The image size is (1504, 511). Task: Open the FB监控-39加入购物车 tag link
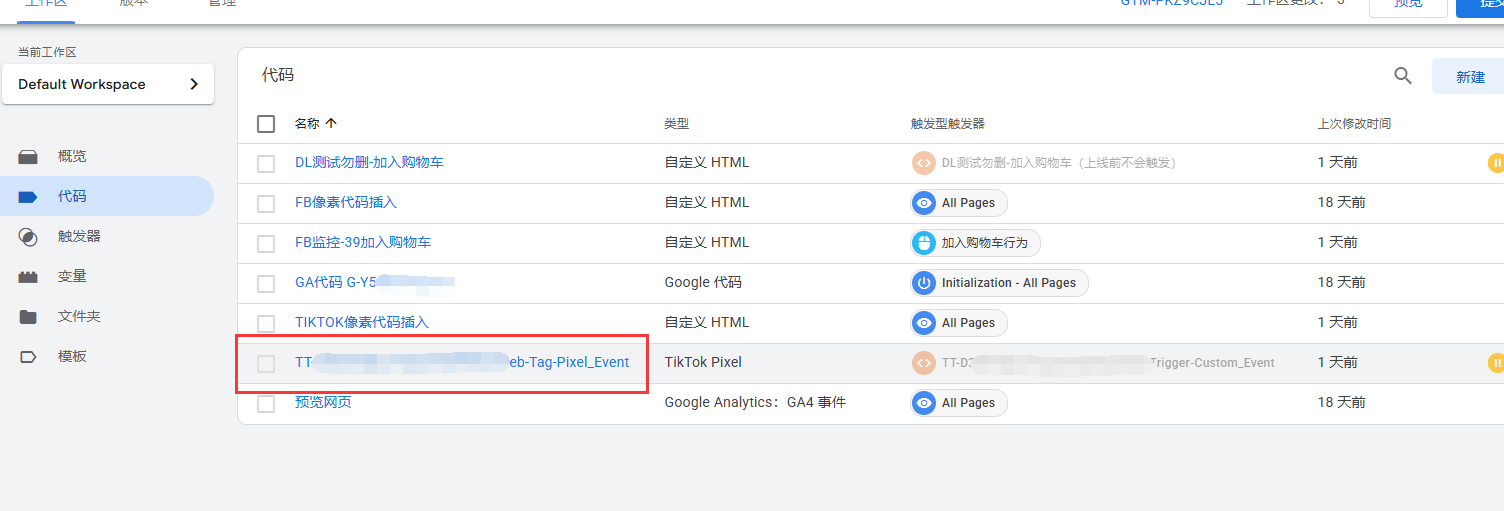point(363,242)
